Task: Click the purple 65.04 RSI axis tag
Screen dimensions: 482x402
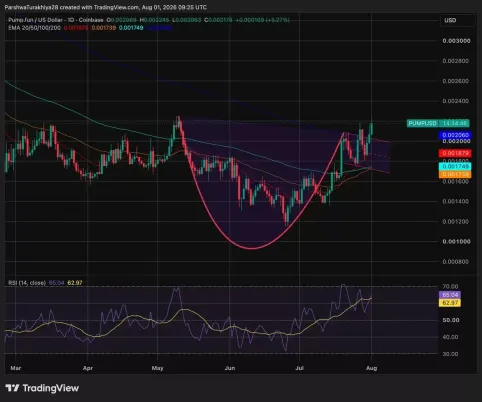Action: click(x=450, y=295)
